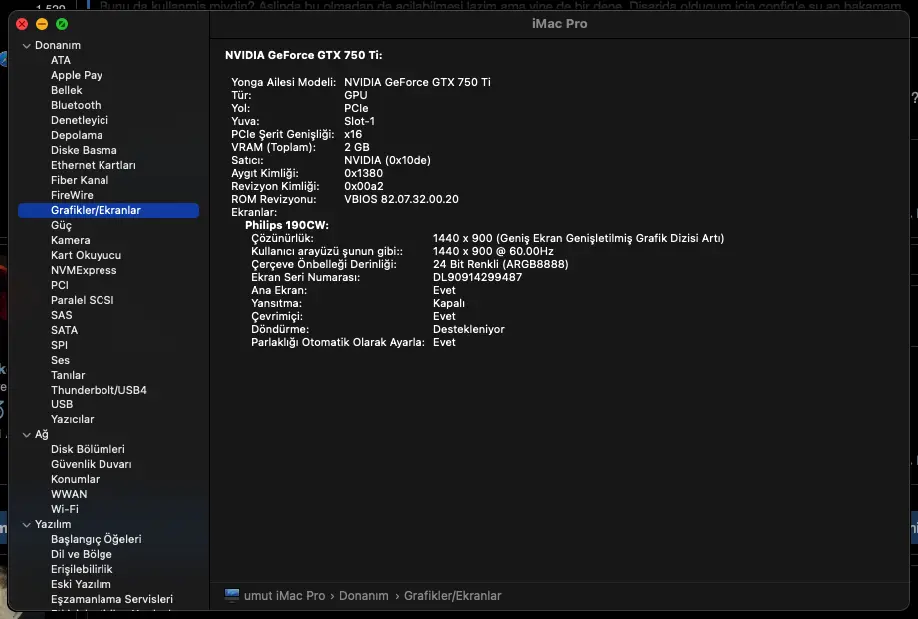The image size is (918, 619).
Task: Open the Tanılar entry
Action: click(x=68, y=375)
